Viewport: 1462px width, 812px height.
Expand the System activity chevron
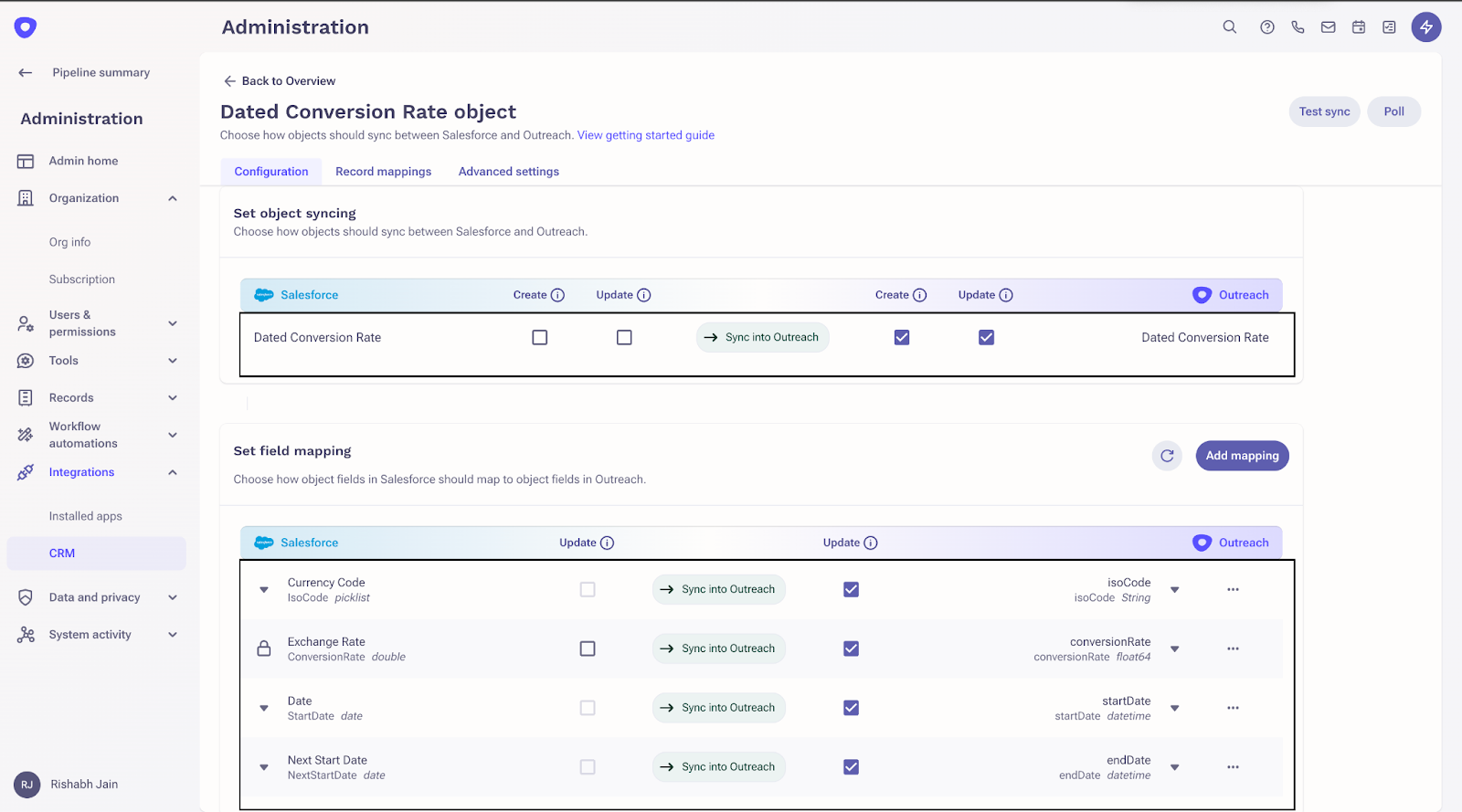173,635
